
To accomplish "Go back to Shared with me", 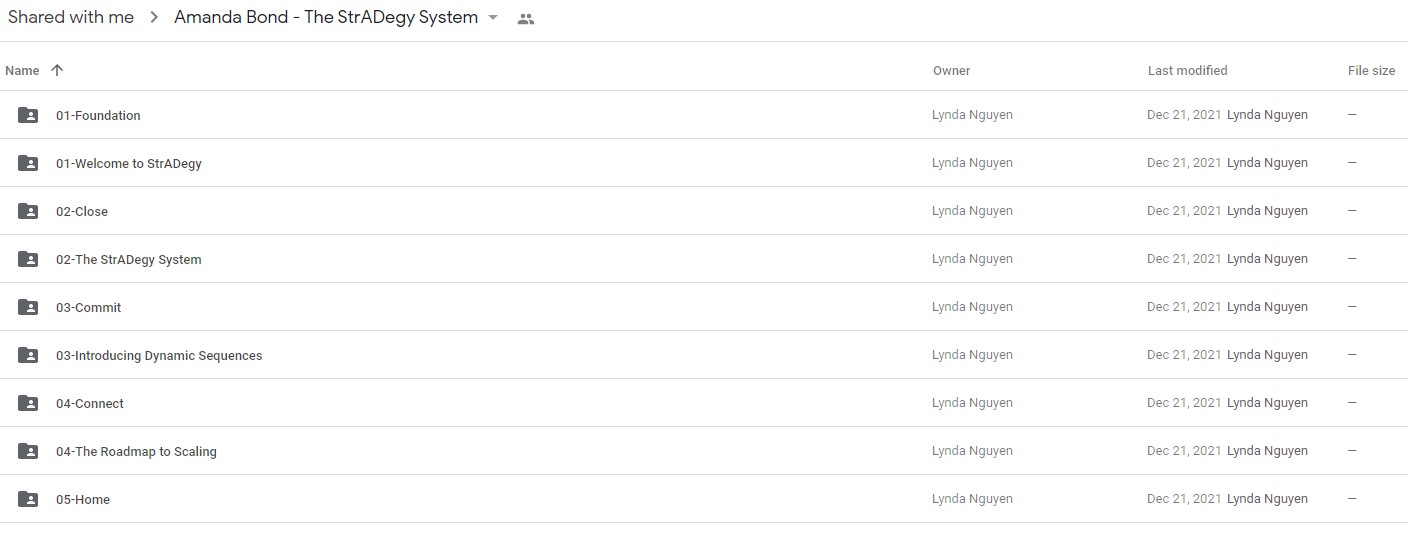I will click(71, 17).
